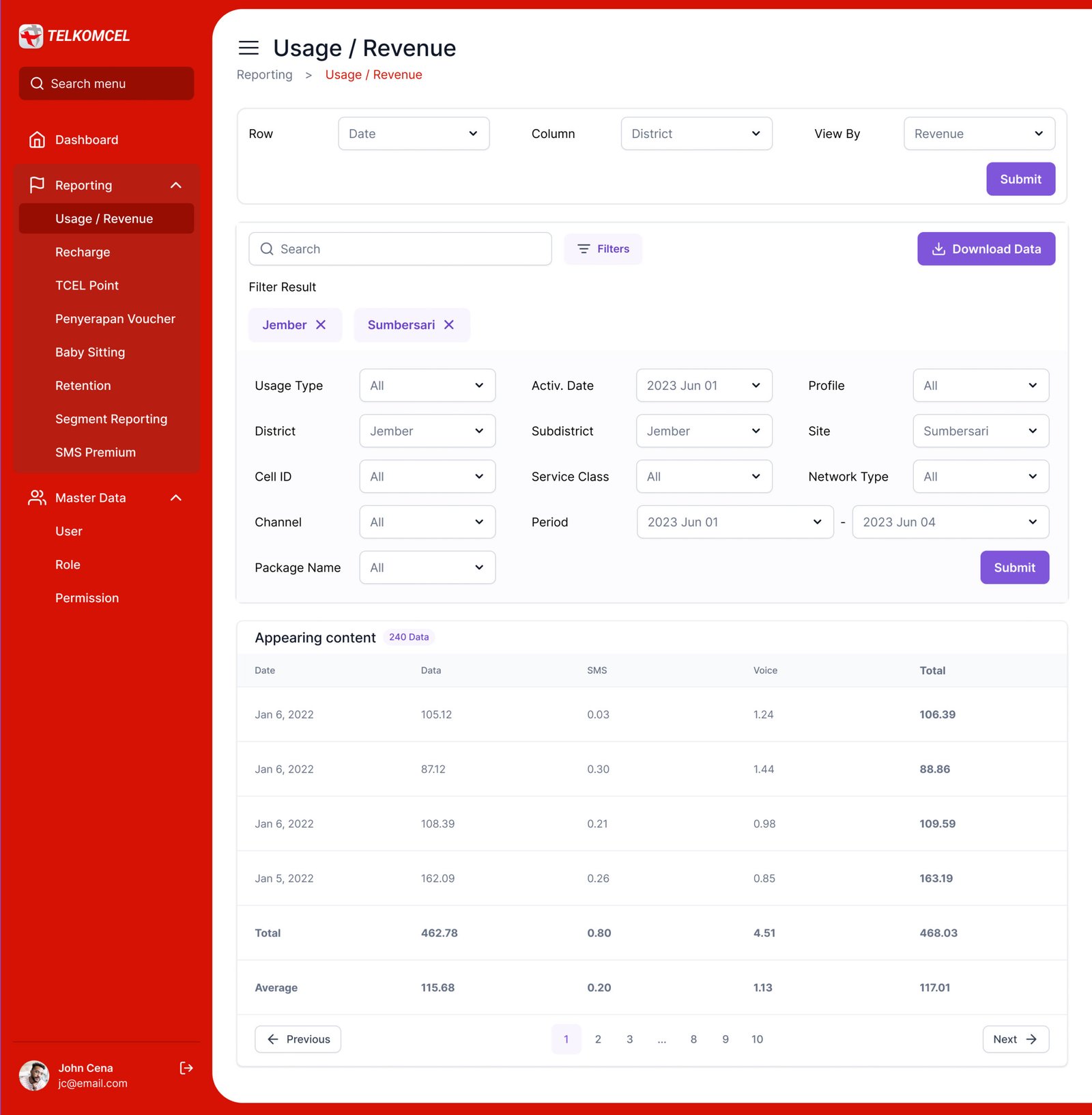Open the Dashboard home icon
This screenshot has width=1092, height=1115.
[x=37, y=140]
